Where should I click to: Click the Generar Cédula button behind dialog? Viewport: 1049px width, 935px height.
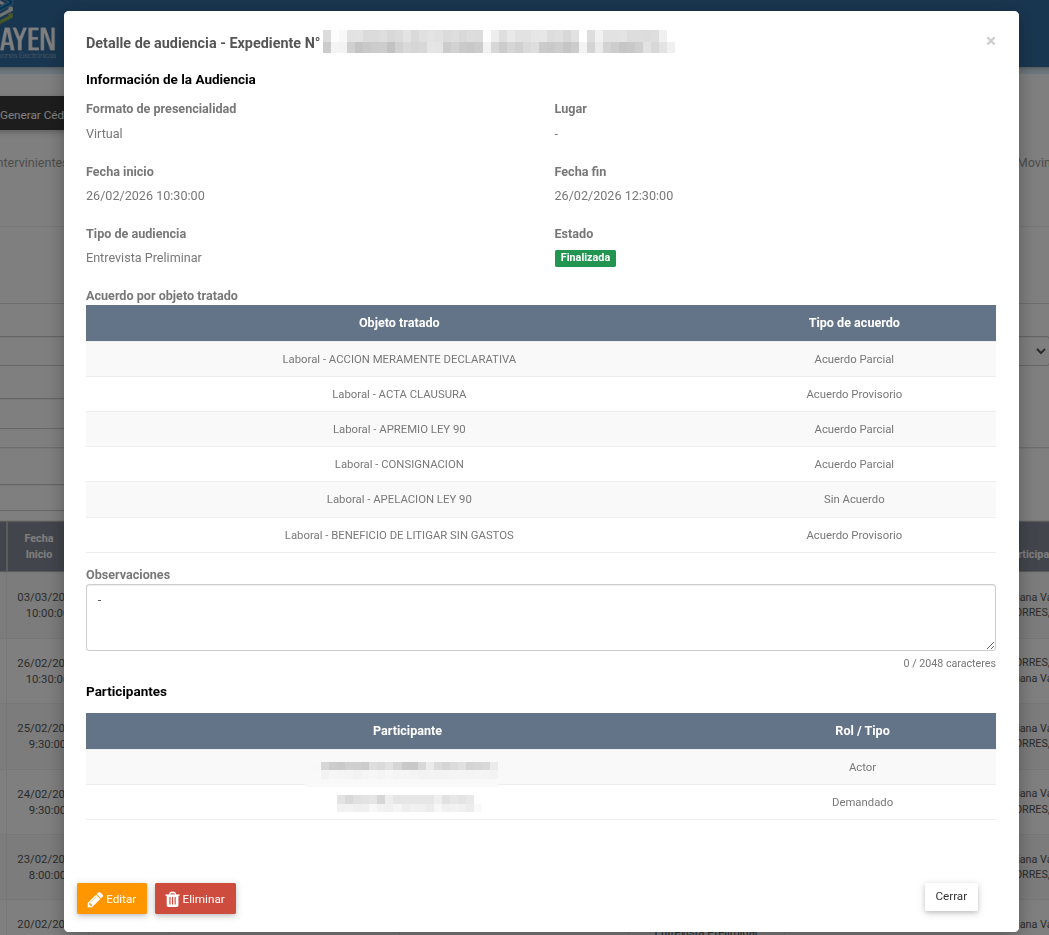tap(32, 116)
